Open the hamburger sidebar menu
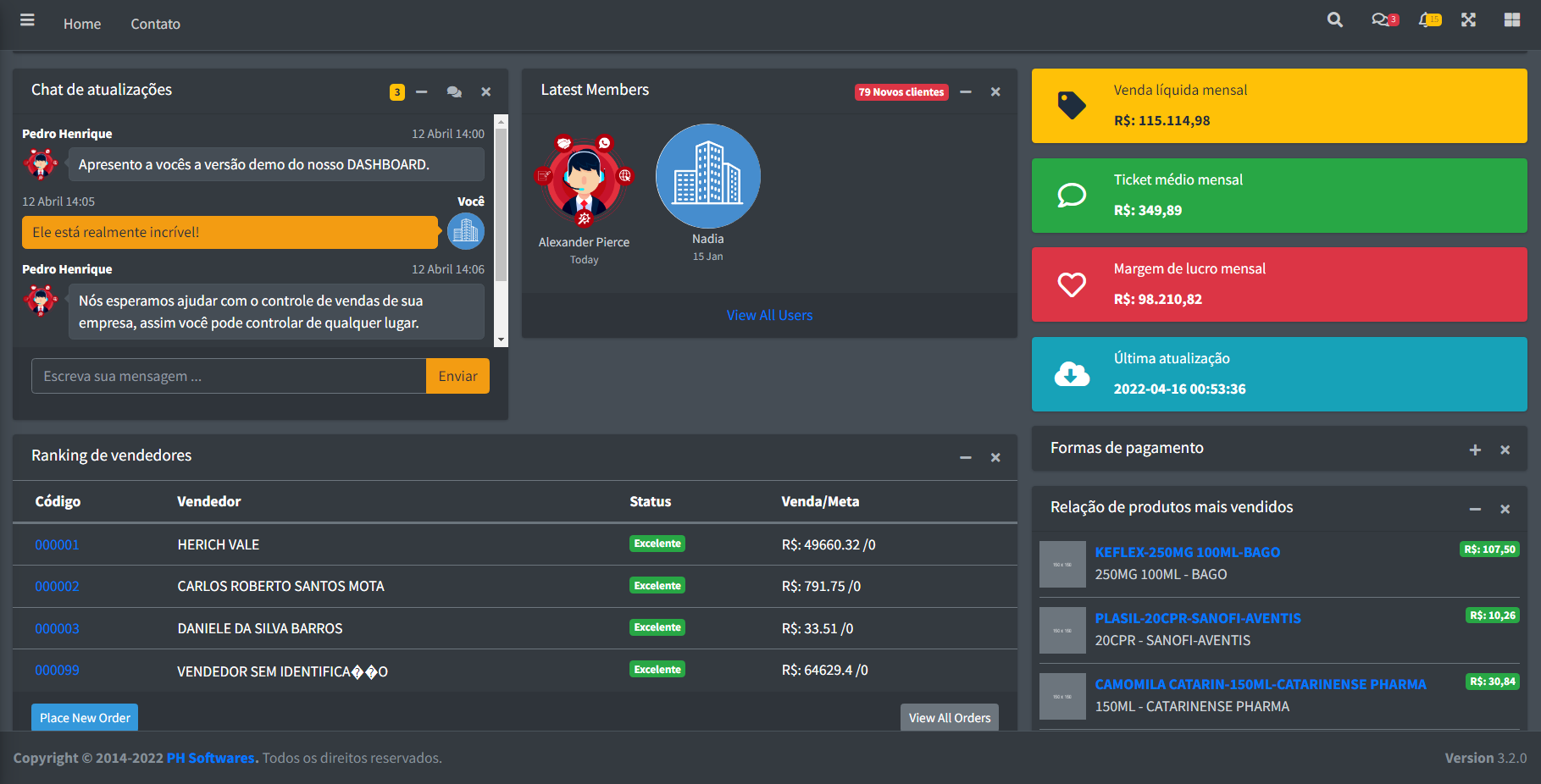 click(x=27, y=20)
